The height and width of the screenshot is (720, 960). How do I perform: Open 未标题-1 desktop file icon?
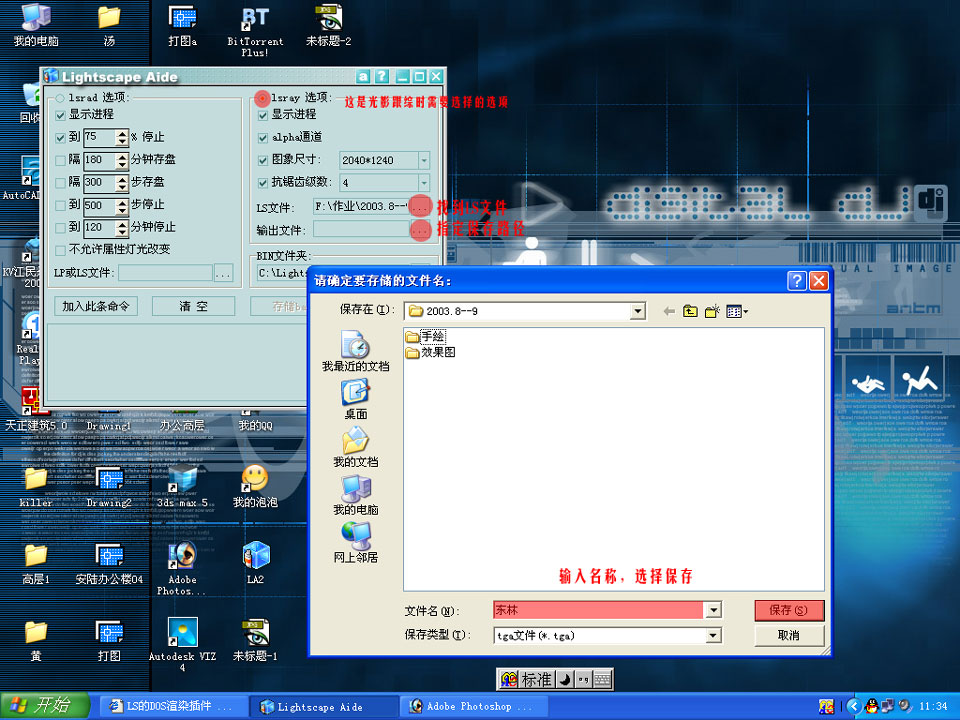pyautogui.click(x=255, y=640)
